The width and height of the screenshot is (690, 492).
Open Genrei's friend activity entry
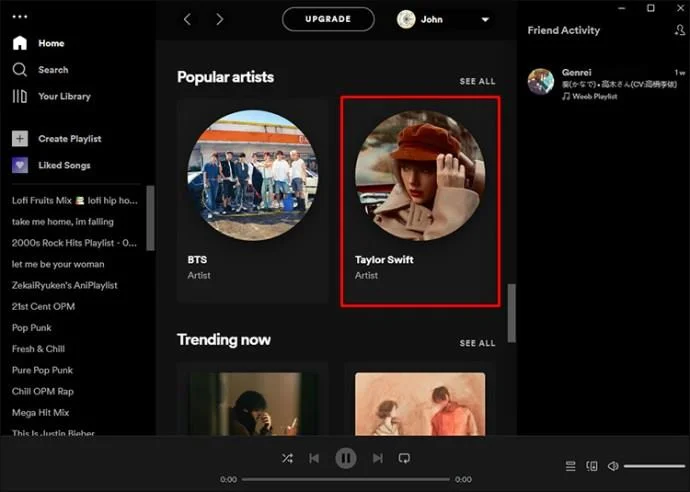(x=606, y=84)
